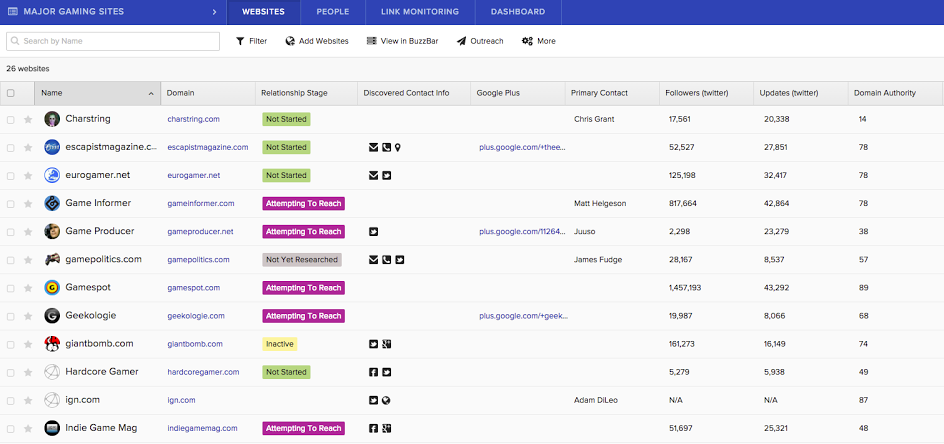Star the Game Informer website
The image size is (944, 444).
pos(28,204)
